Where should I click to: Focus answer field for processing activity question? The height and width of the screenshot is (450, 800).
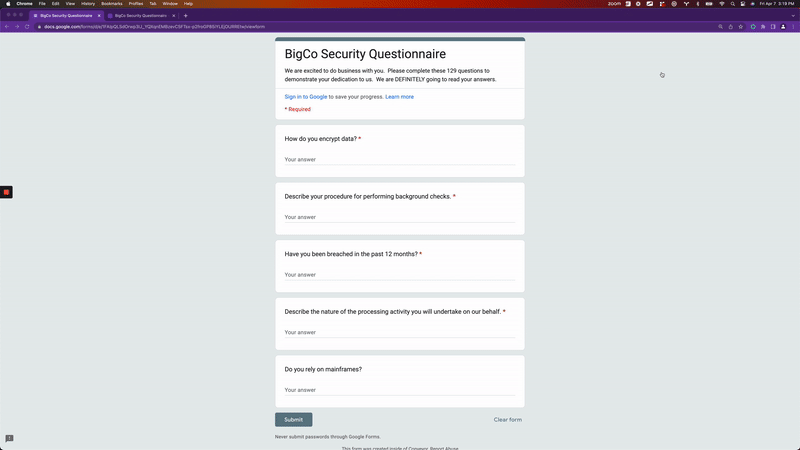(399, 333)
